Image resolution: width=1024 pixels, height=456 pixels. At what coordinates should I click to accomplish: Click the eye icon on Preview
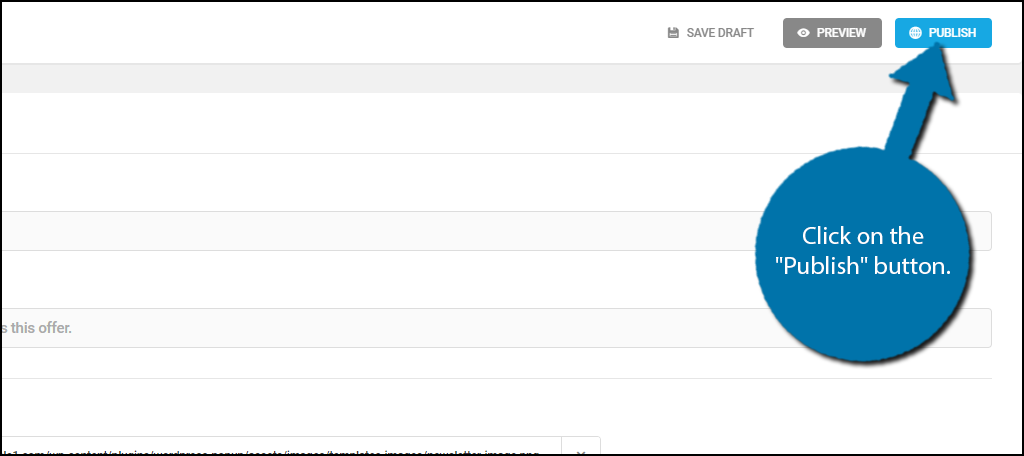pos(803,33)
